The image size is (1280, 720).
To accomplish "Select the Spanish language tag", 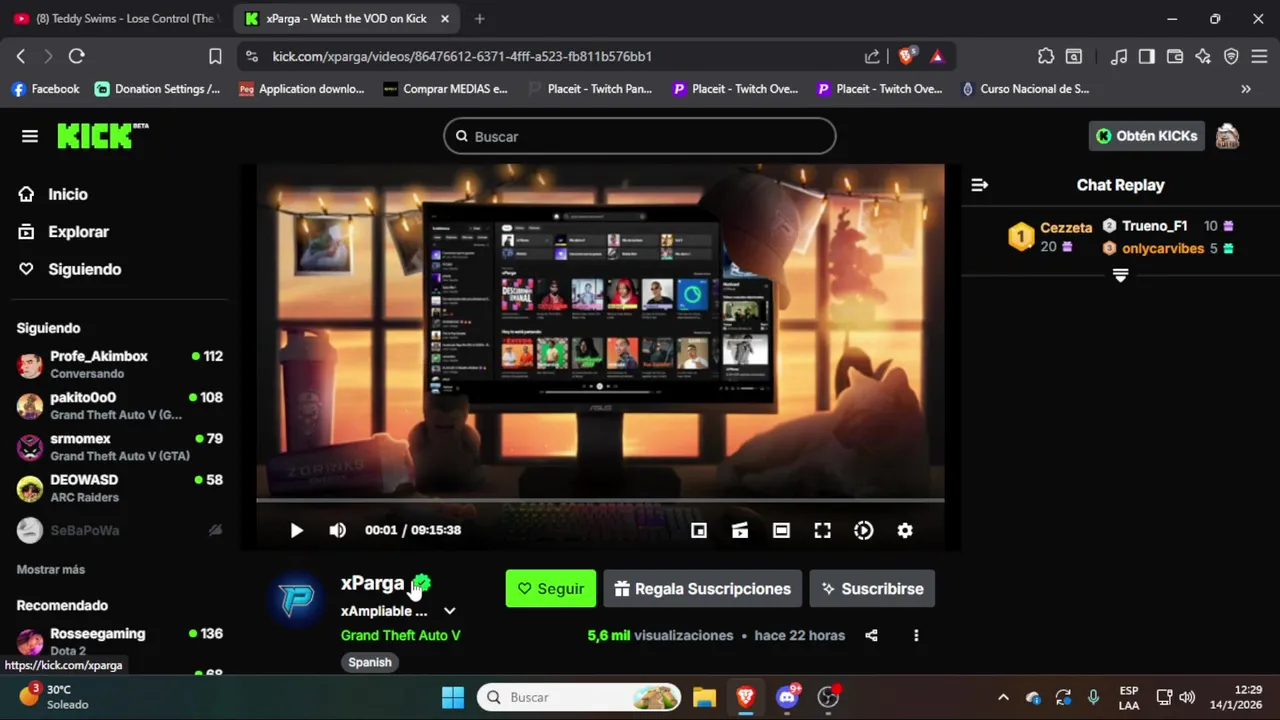I will tap(370, 662).
